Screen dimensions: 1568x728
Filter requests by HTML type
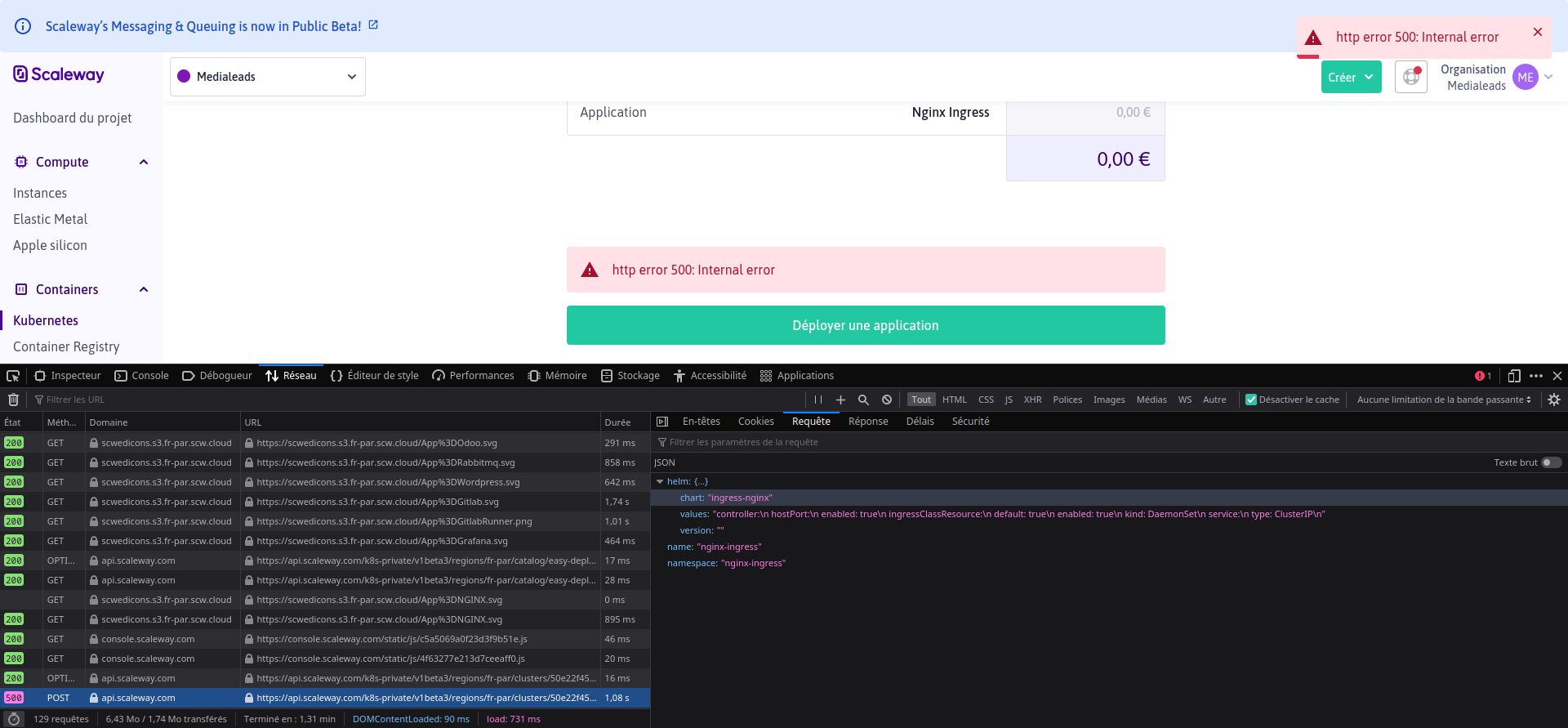tap(955, 400)
